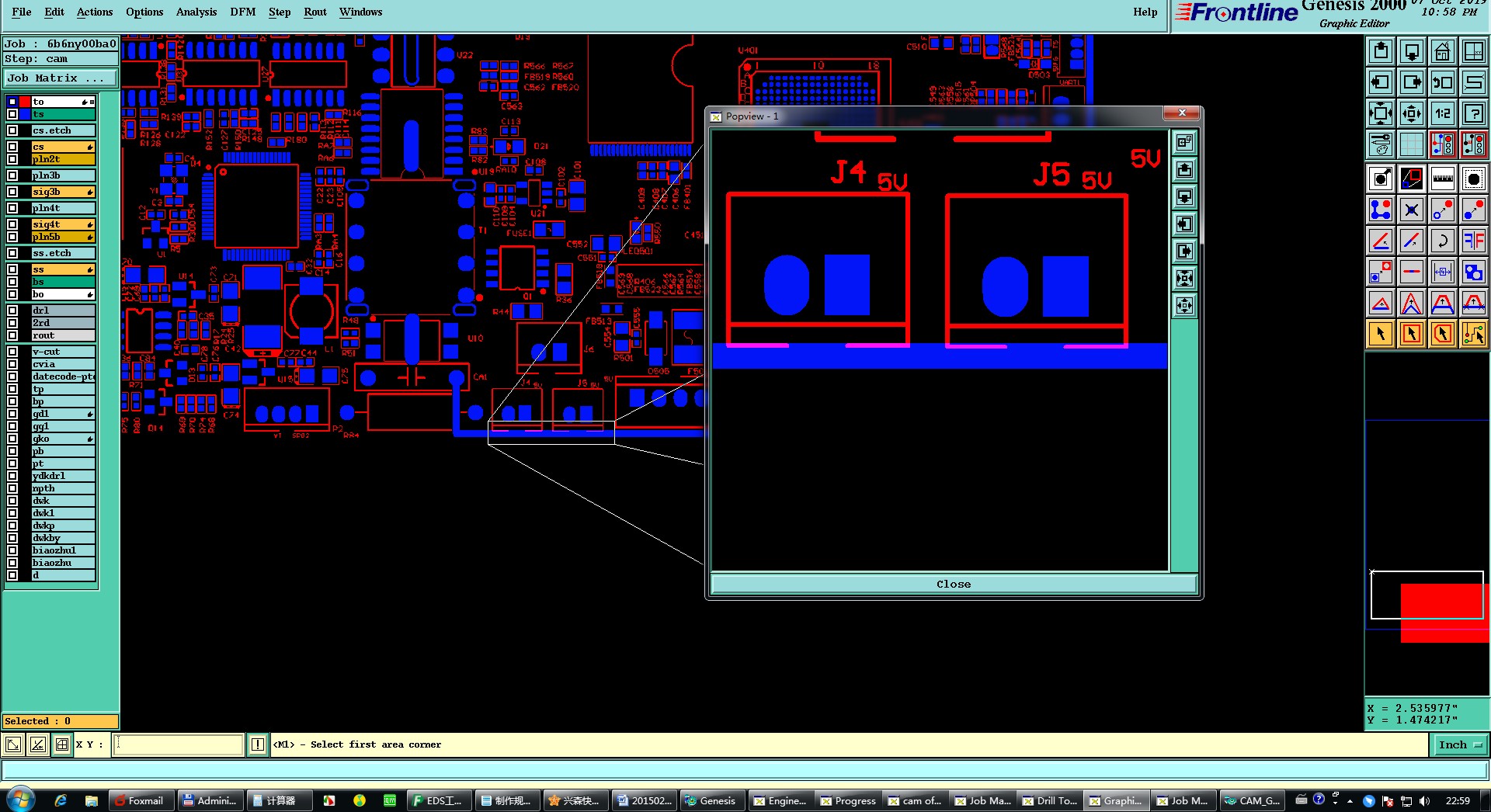Click the Help menu button
1491x812 pixels.
pos(1145,12)
